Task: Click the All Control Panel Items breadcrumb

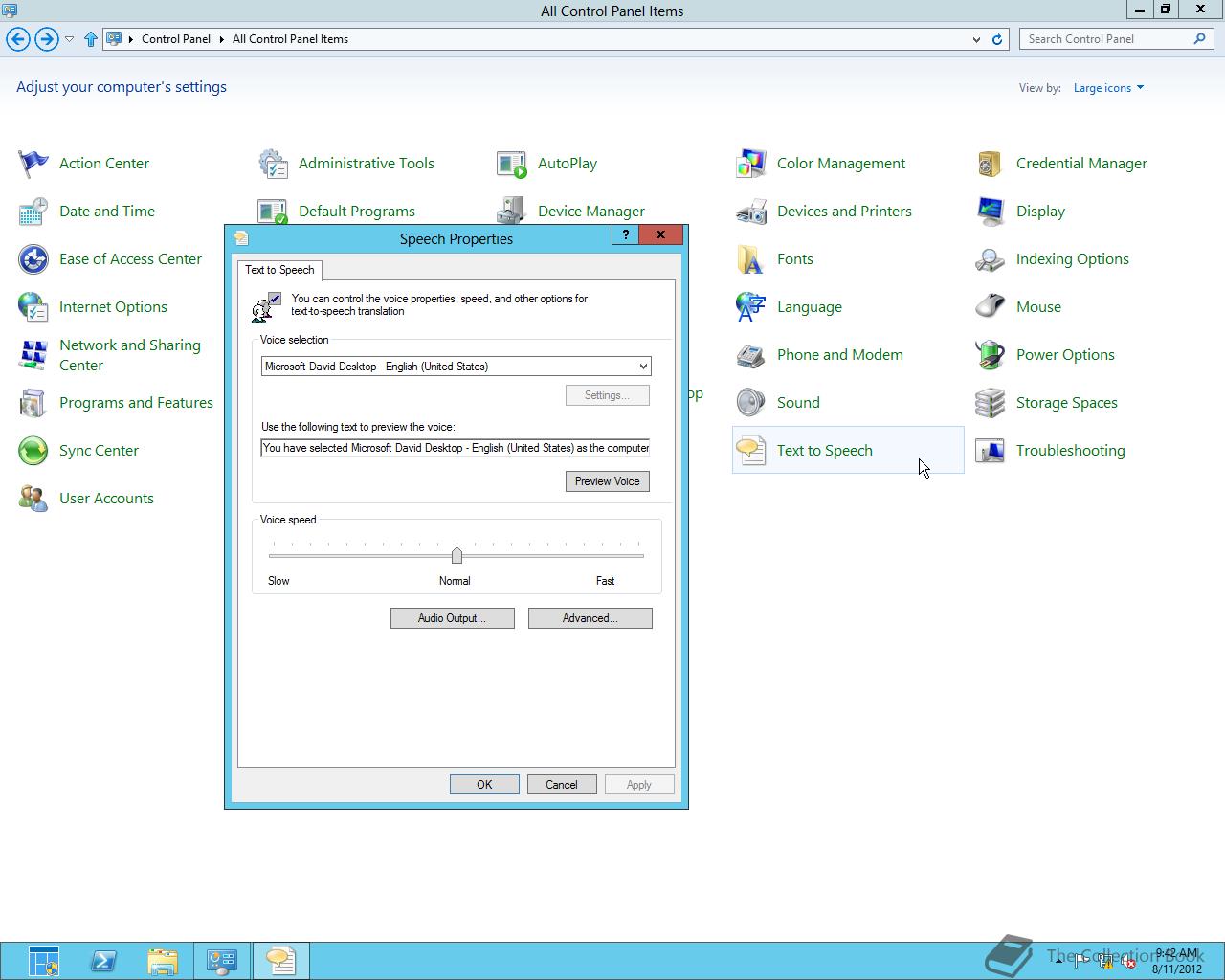Action: coord(290,39)
